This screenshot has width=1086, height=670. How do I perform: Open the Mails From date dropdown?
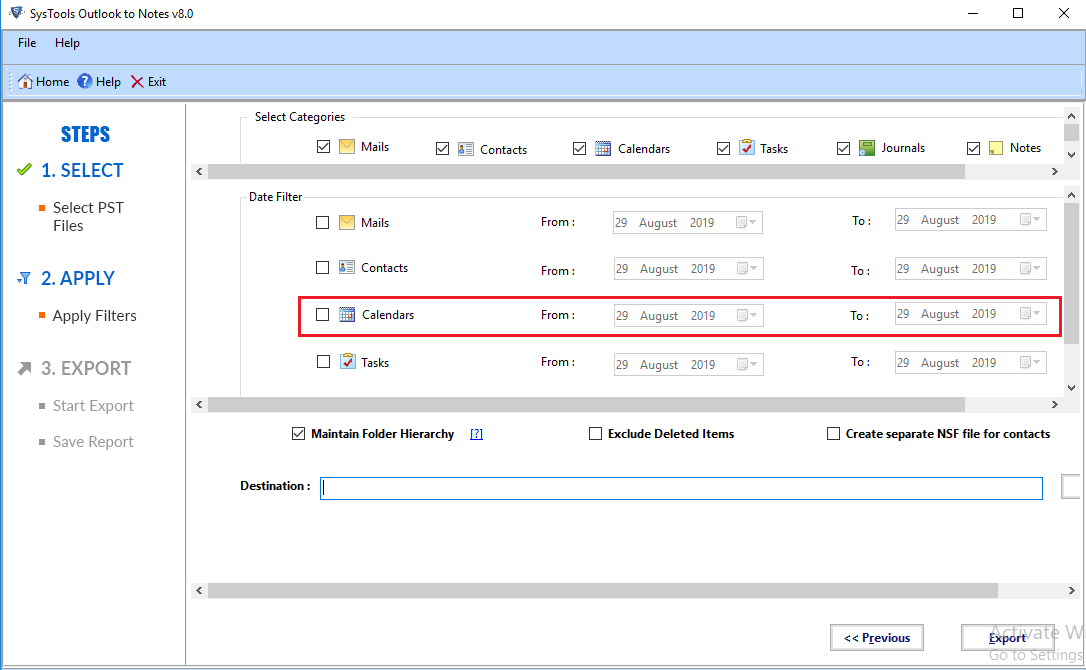pyautogui.click(x=747, y=222)
